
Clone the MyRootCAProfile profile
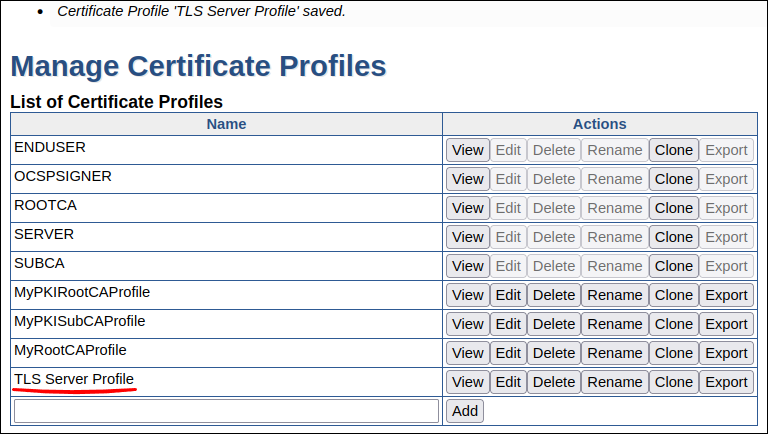[x=673, y=353]
